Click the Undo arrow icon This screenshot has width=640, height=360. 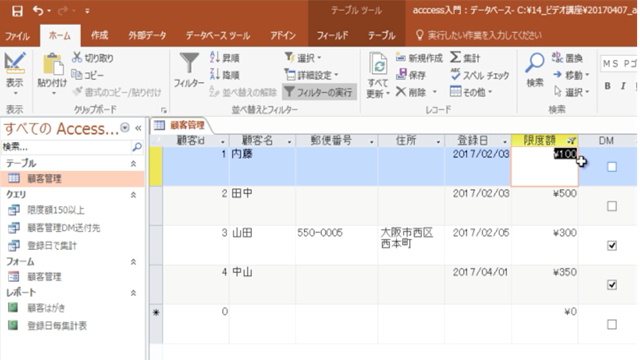click(x=38, y=11)
